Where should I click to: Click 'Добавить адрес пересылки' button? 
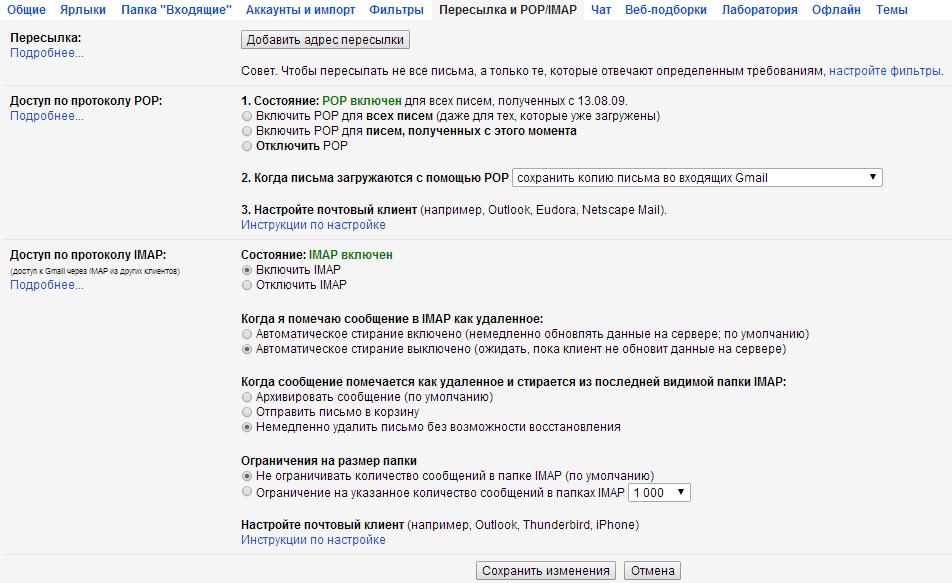[325, 40]
